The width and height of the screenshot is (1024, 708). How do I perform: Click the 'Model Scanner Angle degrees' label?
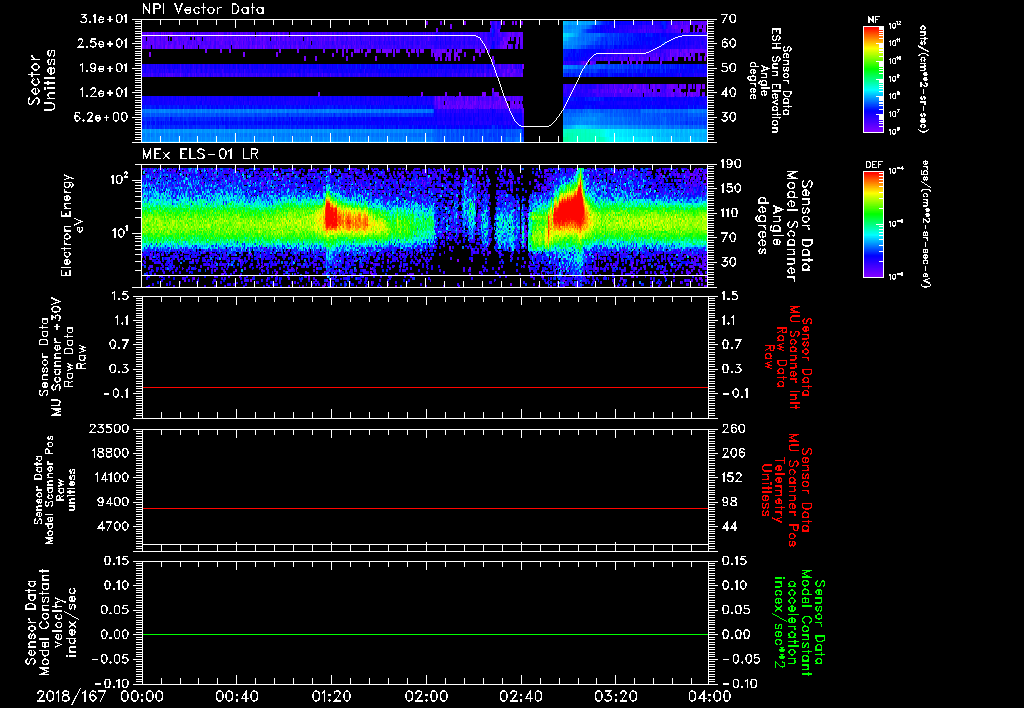pyautogui.click(x=784, y=226)
